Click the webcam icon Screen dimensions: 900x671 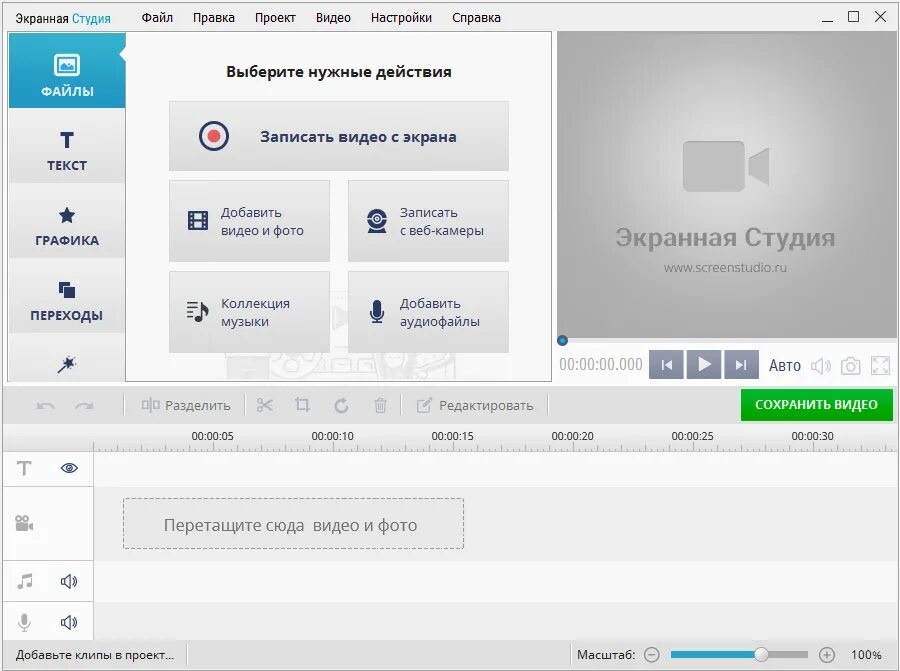point(377,221)
